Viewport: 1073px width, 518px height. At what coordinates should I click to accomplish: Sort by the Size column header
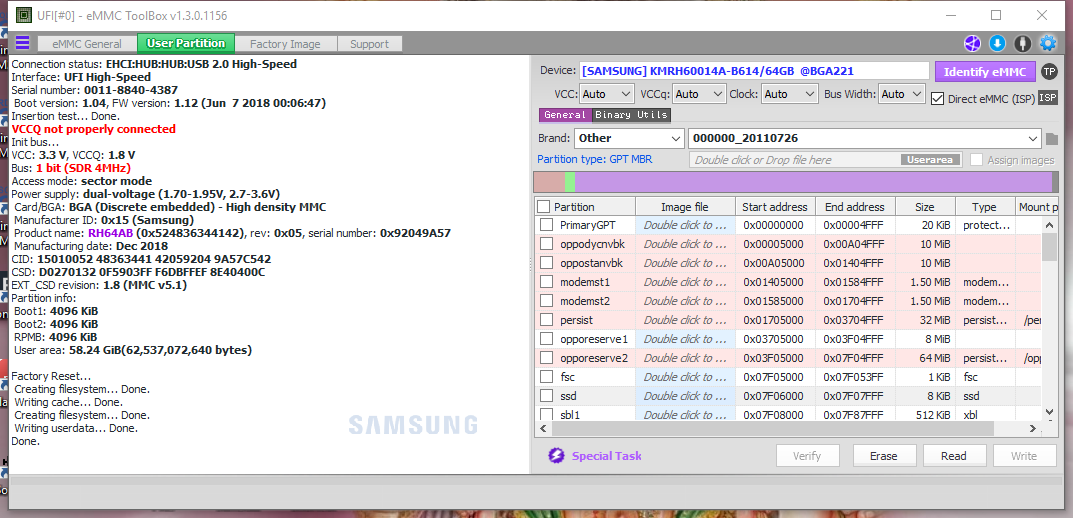tap(924, 207)
